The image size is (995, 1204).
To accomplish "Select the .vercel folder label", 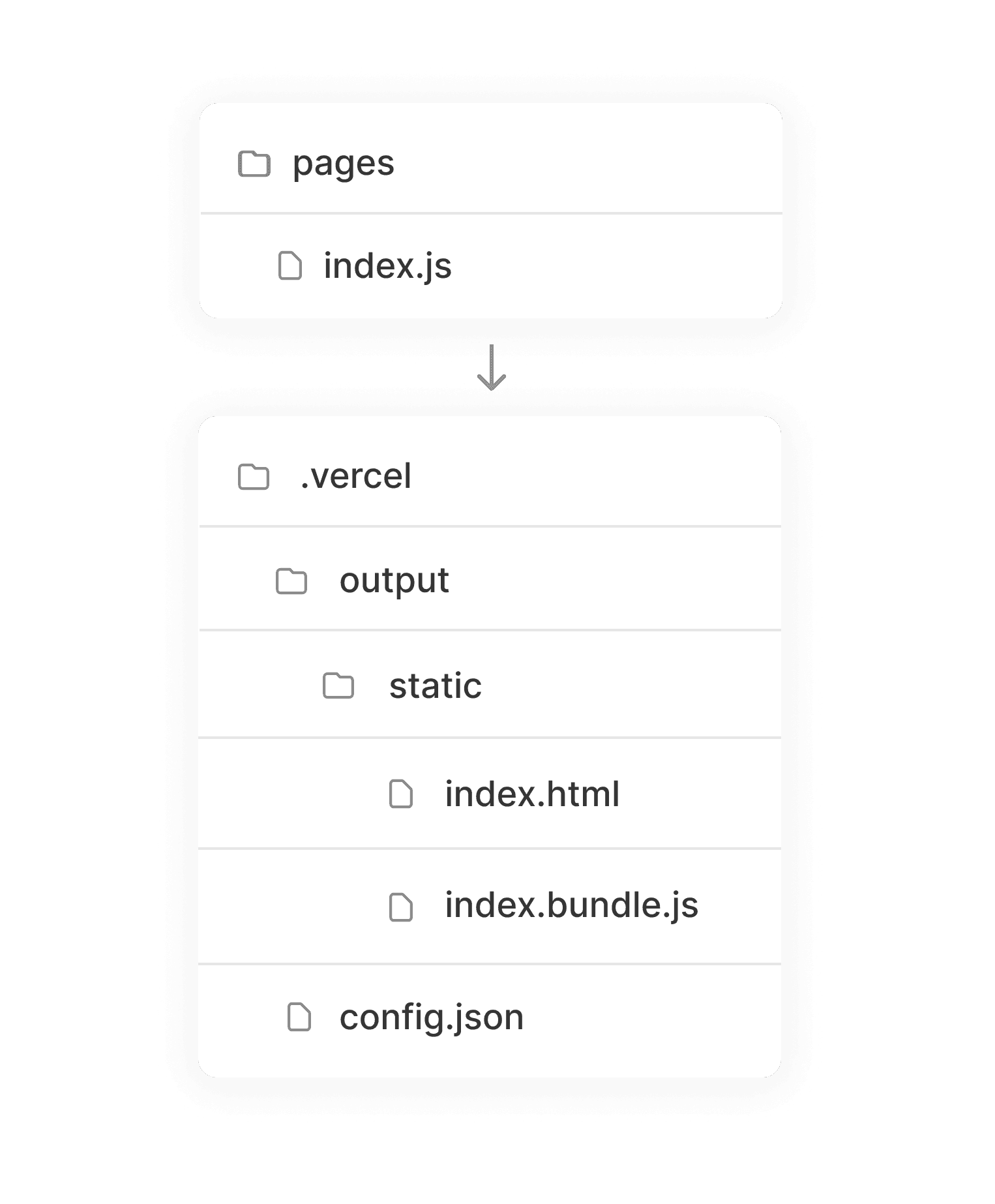I will coord(356,476).
